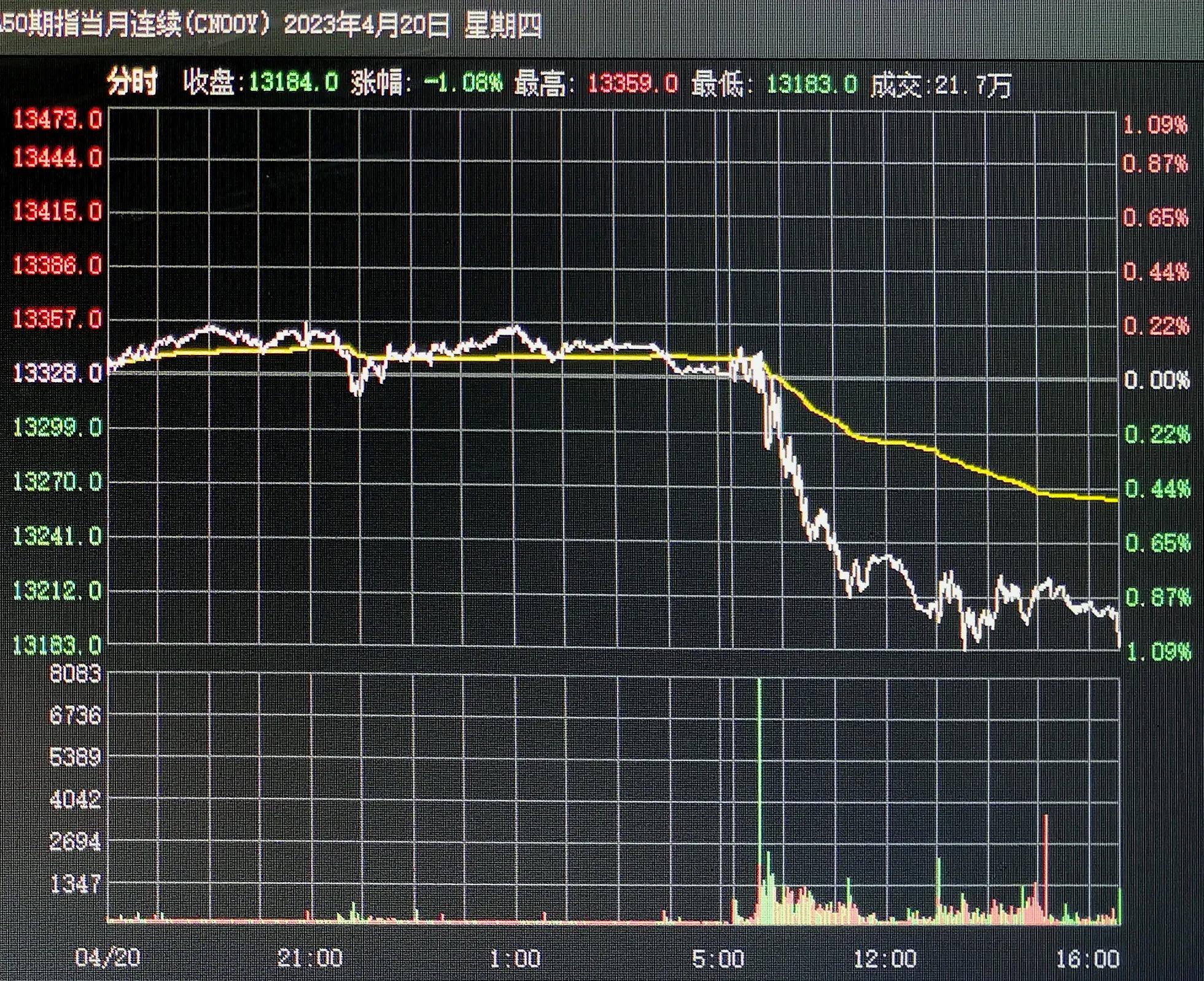Click the 最低 13183.0 low value

pyautogui.click(x=811, y=84)
